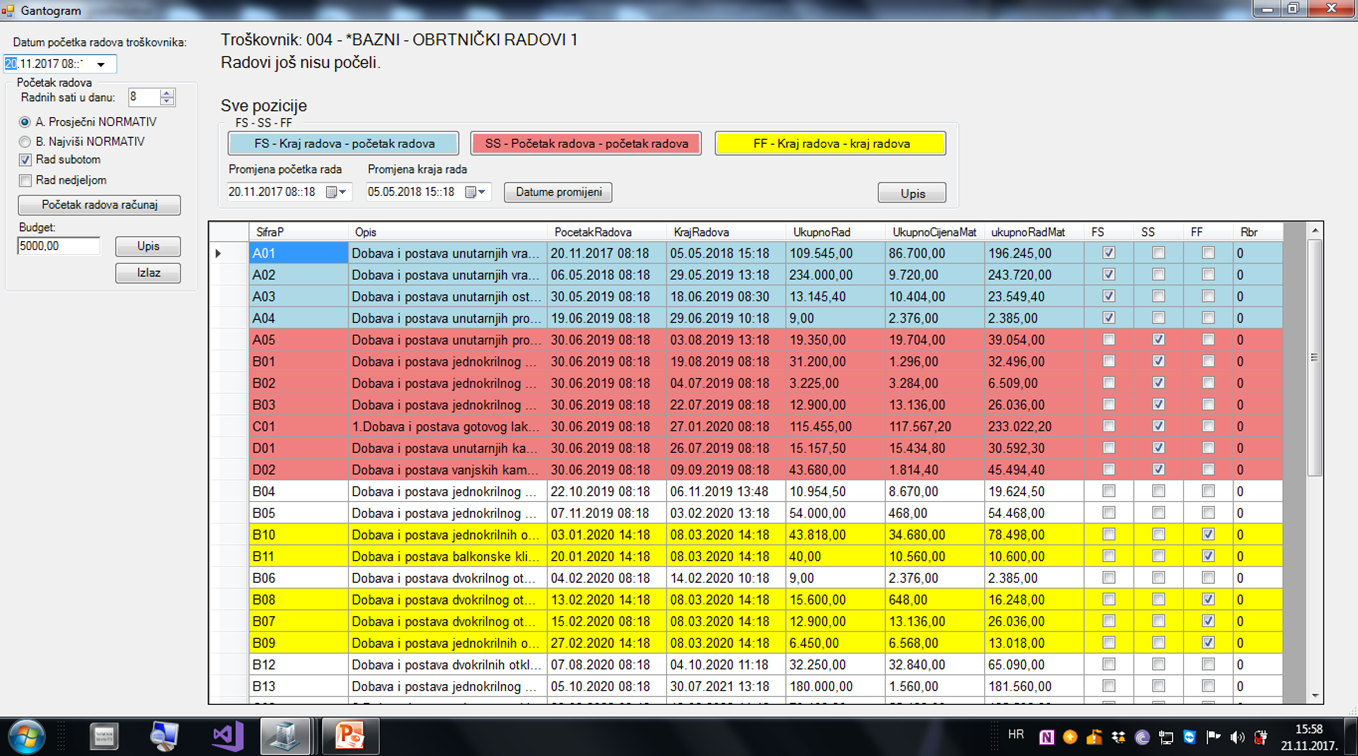
Task: Click the Rbr column header
Action: [1257, 232]
